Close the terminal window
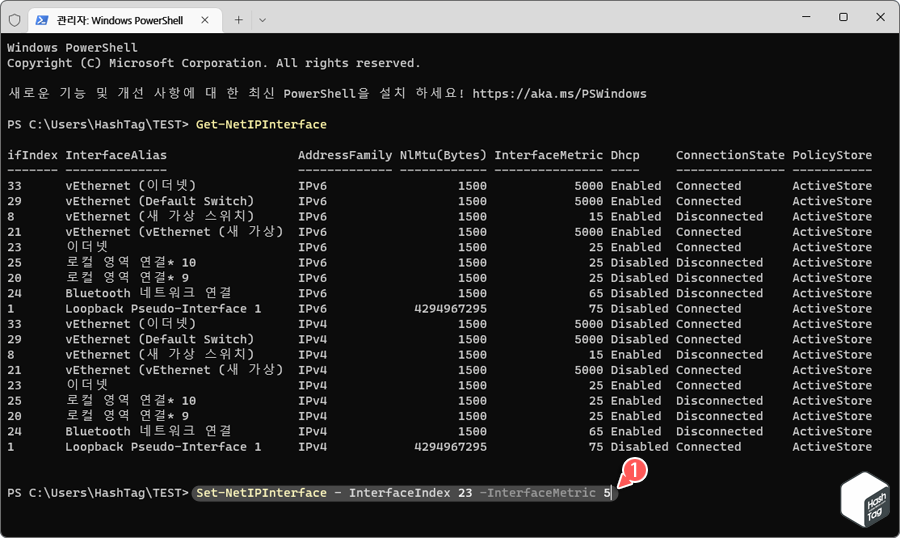 880,17
